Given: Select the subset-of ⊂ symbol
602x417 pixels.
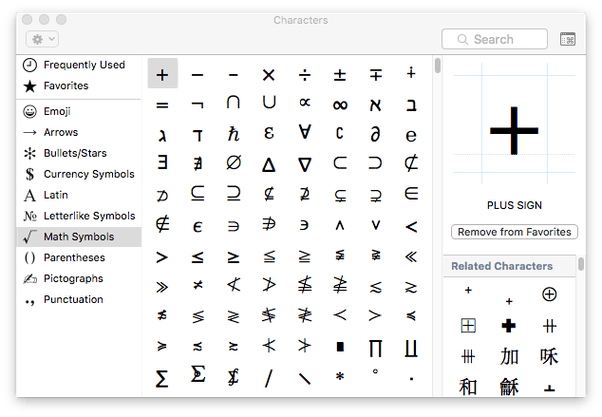Looking at the screenshot, I should tap(340, 163).
